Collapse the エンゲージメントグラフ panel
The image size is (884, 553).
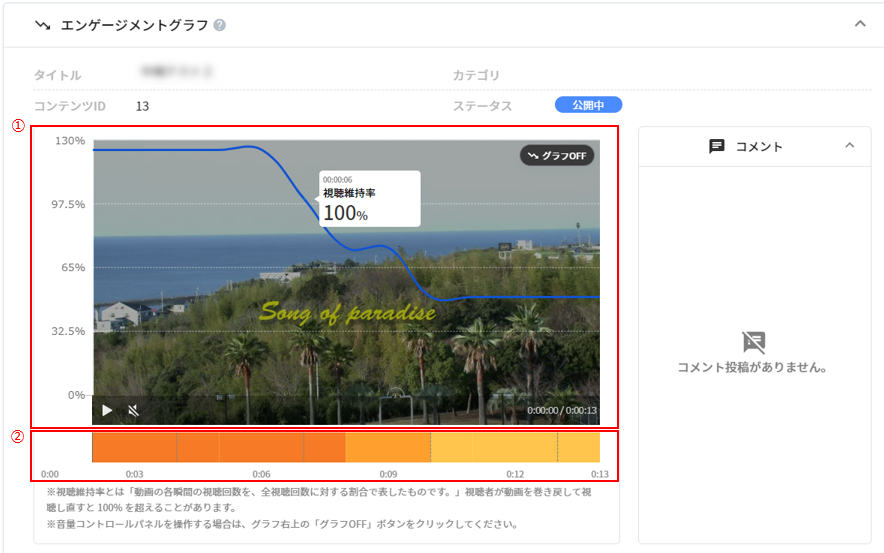tap(860, 24)
